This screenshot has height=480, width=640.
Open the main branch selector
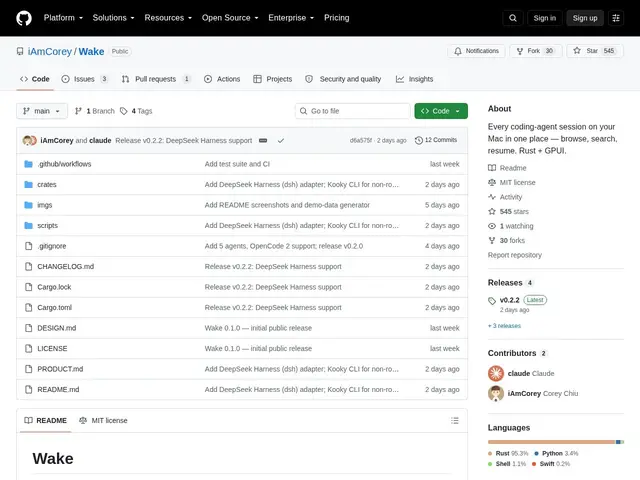(42, 111)
